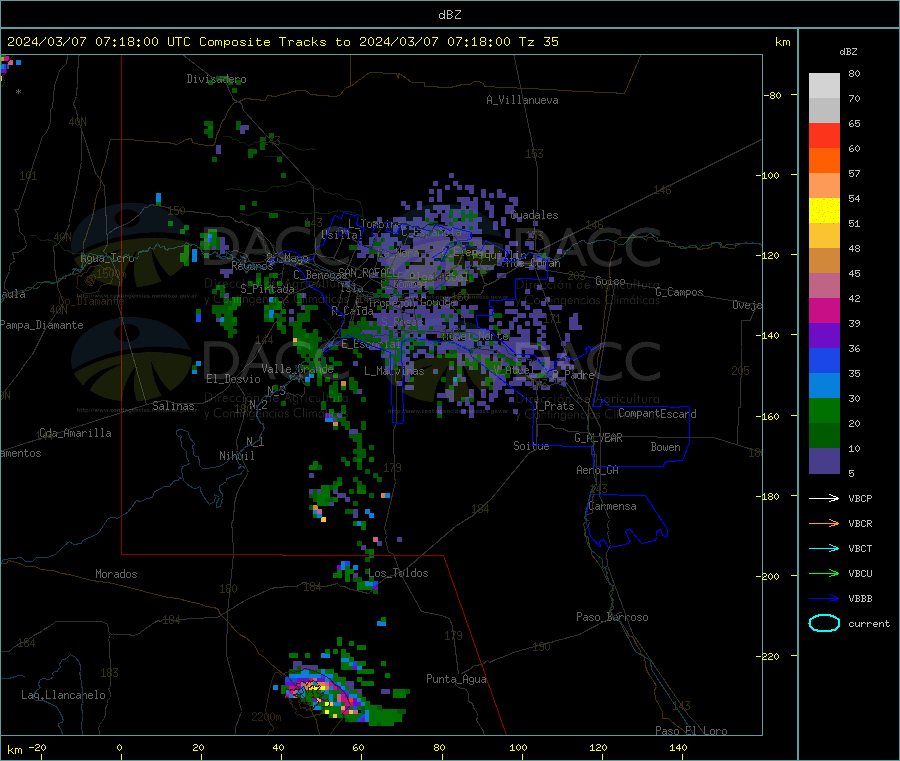This screenshot has width=900, height=761.
Task: Click the Composite Tracks timestamp header text
Action: tap(282, 41)
